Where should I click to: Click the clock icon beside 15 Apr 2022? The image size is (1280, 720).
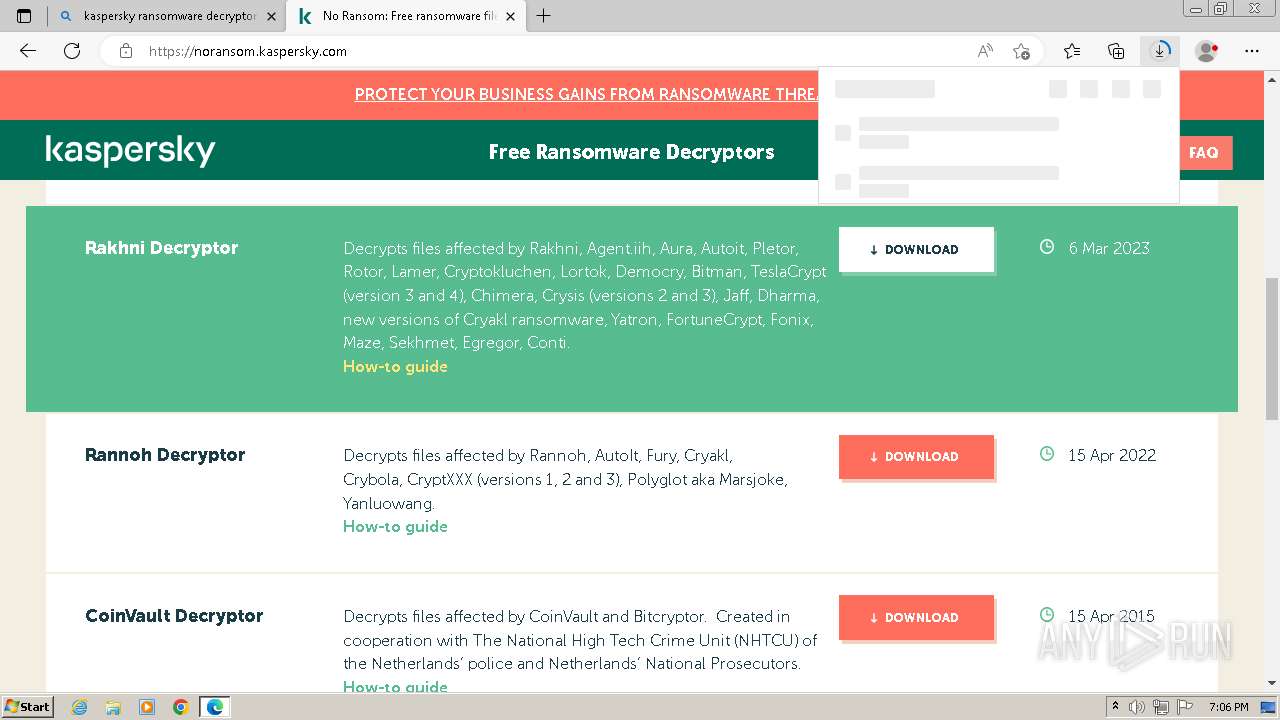[1047, 454]
